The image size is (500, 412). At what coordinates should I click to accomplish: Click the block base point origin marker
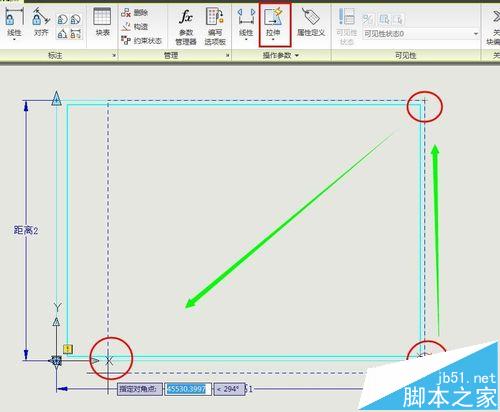(x=56, y=360)
